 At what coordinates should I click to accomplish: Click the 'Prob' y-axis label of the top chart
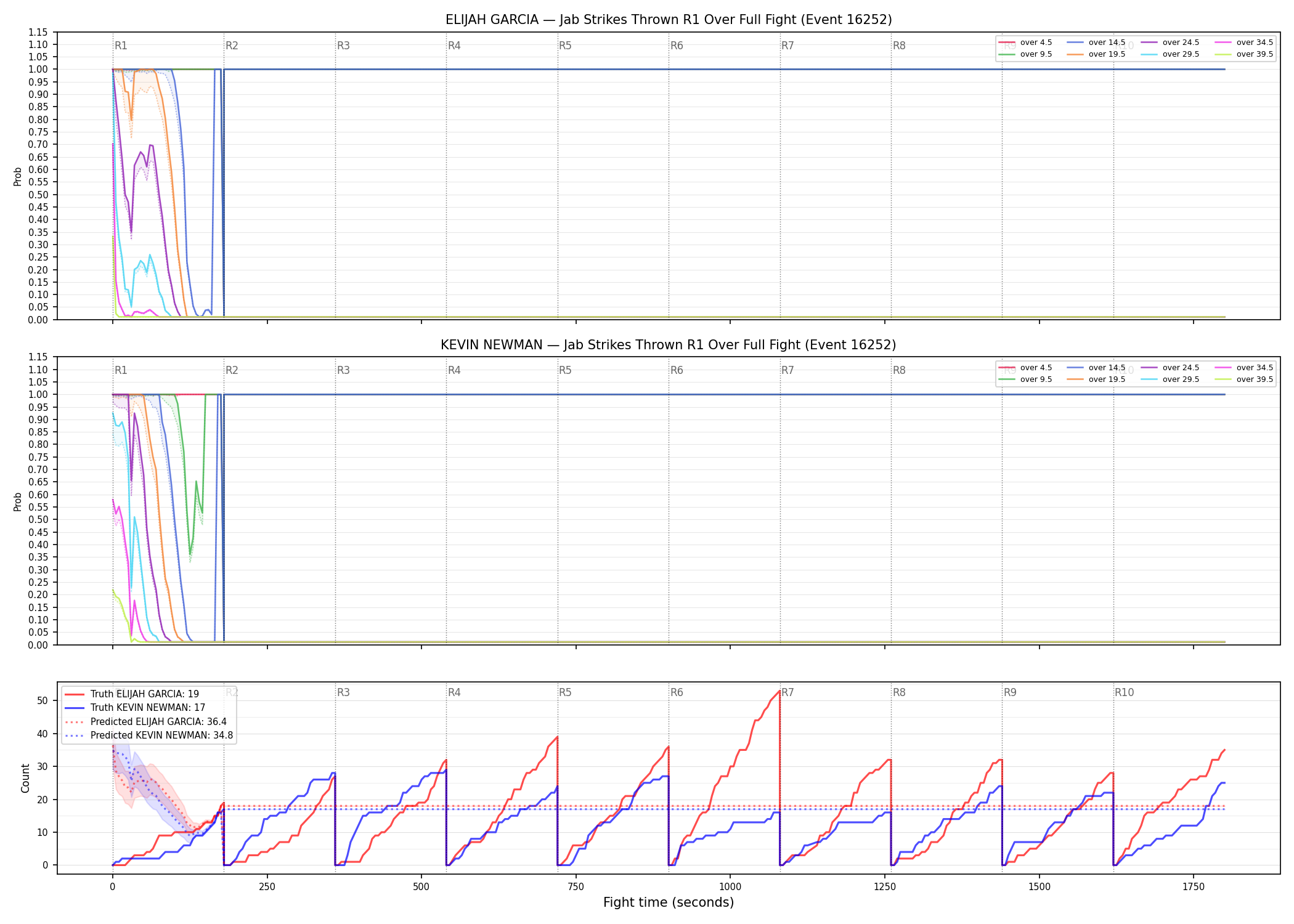17,176
